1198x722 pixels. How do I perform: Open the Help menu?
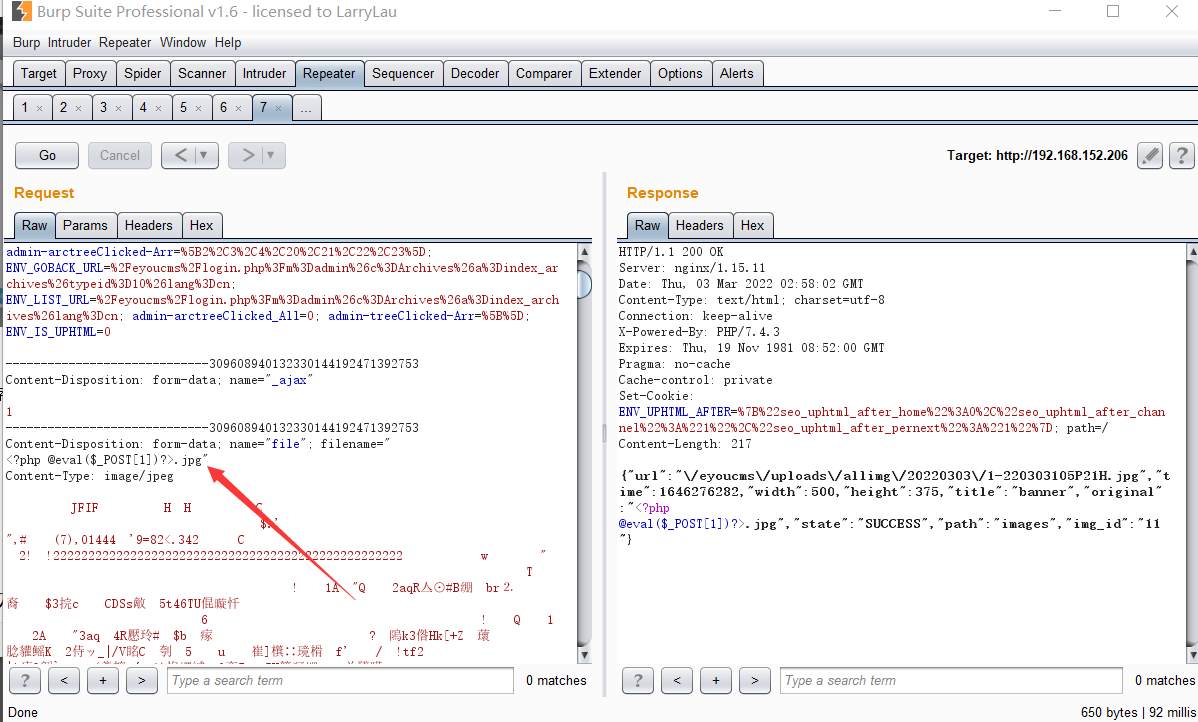click(228, 43)
